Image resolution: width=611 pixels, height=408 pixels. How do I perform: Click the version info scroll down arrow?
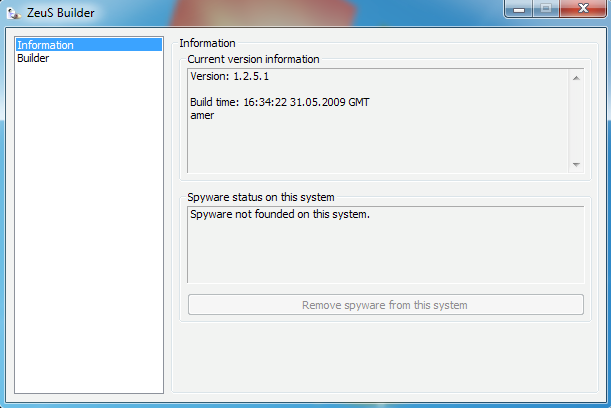pyautogui.click(x=576, y=164)
